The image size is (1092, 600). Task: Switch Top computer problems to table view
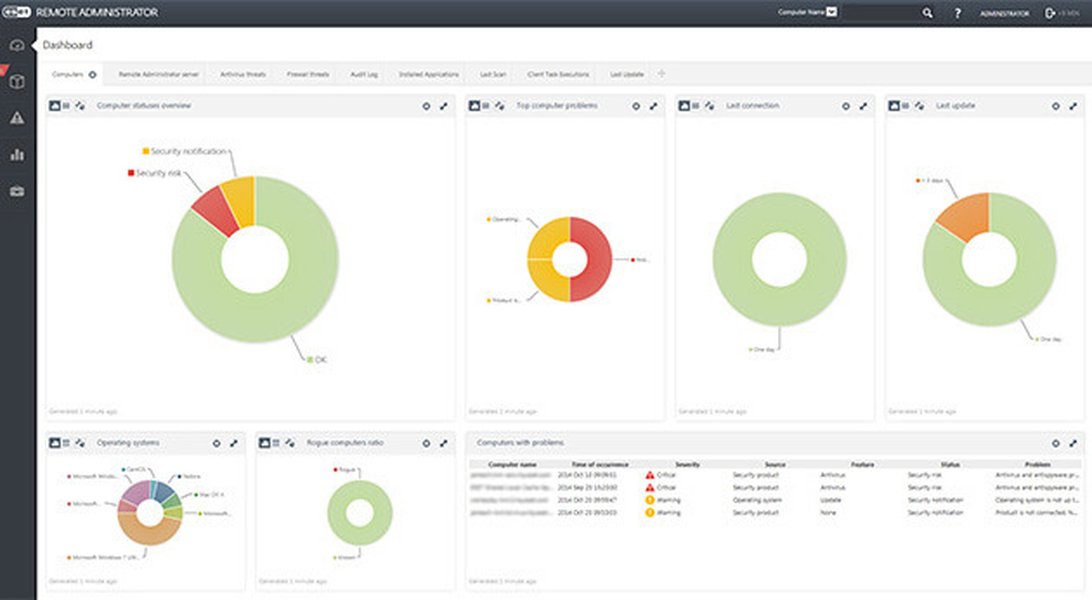486,106
